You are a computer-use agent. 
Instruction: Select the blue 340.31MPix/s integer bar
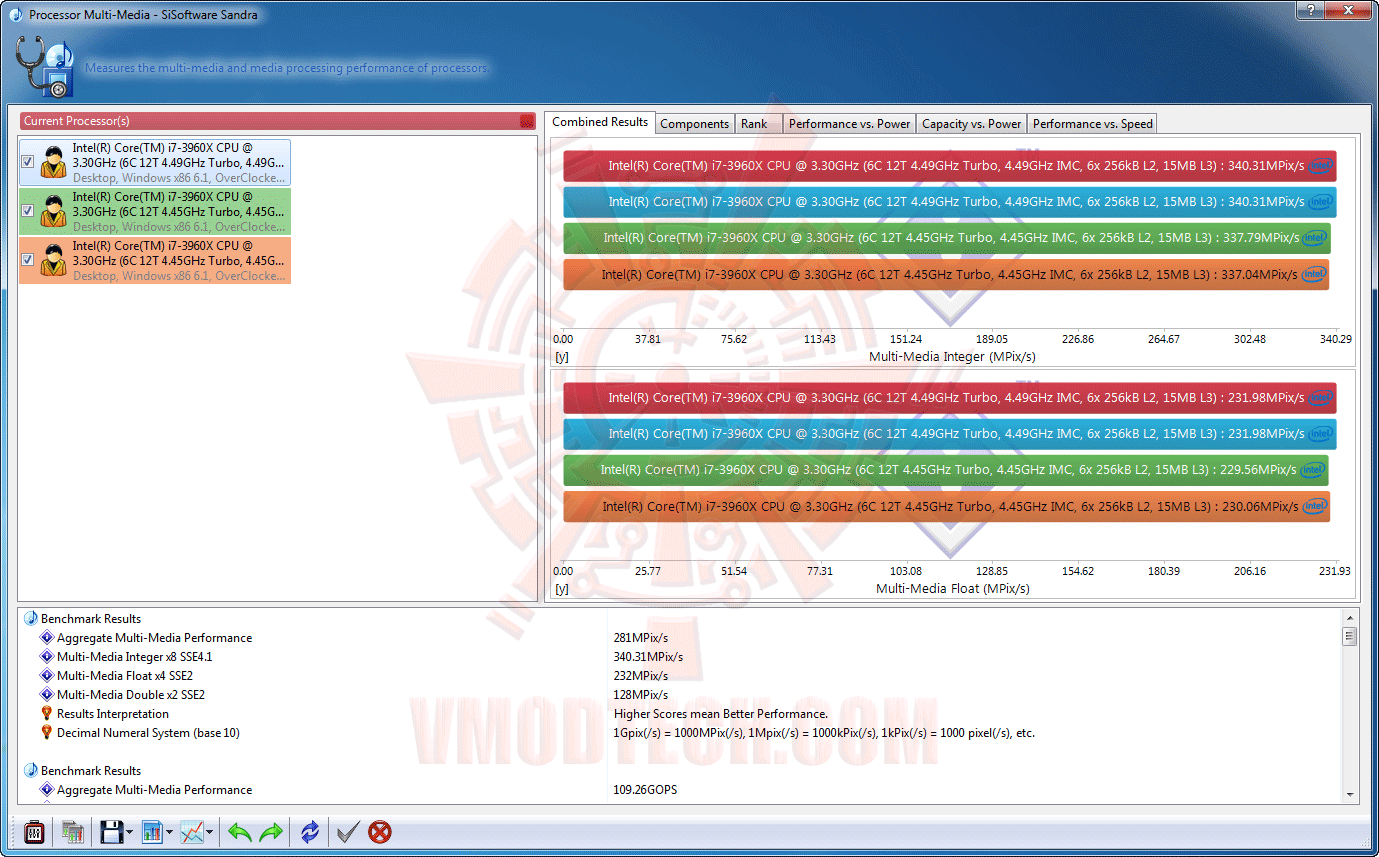(x=950, y=202)
